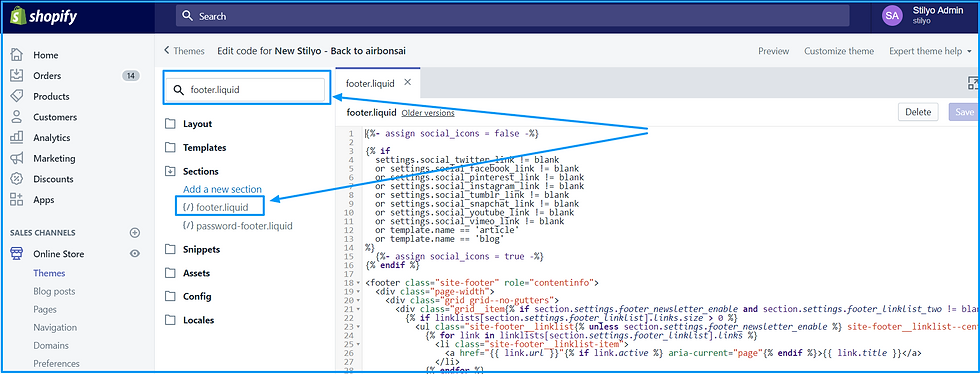Image resolution: width=980 pixels, height=374 pixels.
Task: Click the Customers person icon
Action: click(x=17, y=117)
